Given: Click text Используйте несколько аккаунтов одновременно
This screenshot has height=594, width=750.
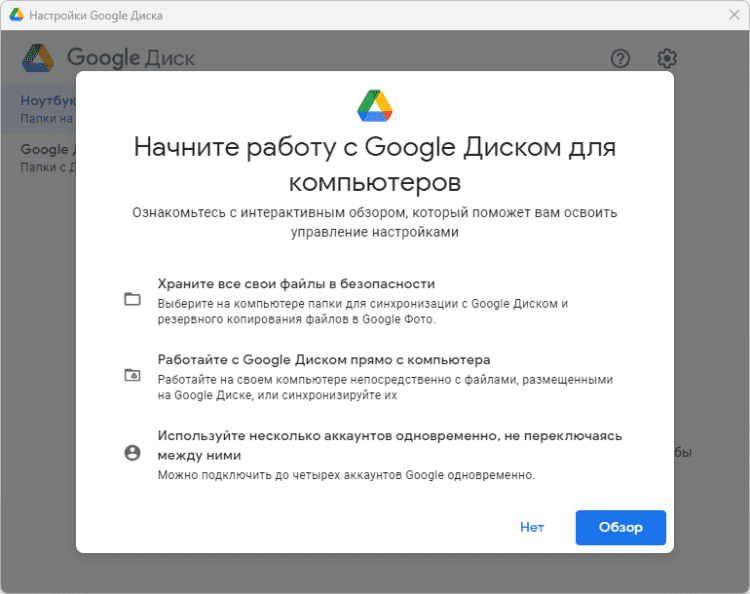Looking at the screenshot, I should [x=390, y=445].
